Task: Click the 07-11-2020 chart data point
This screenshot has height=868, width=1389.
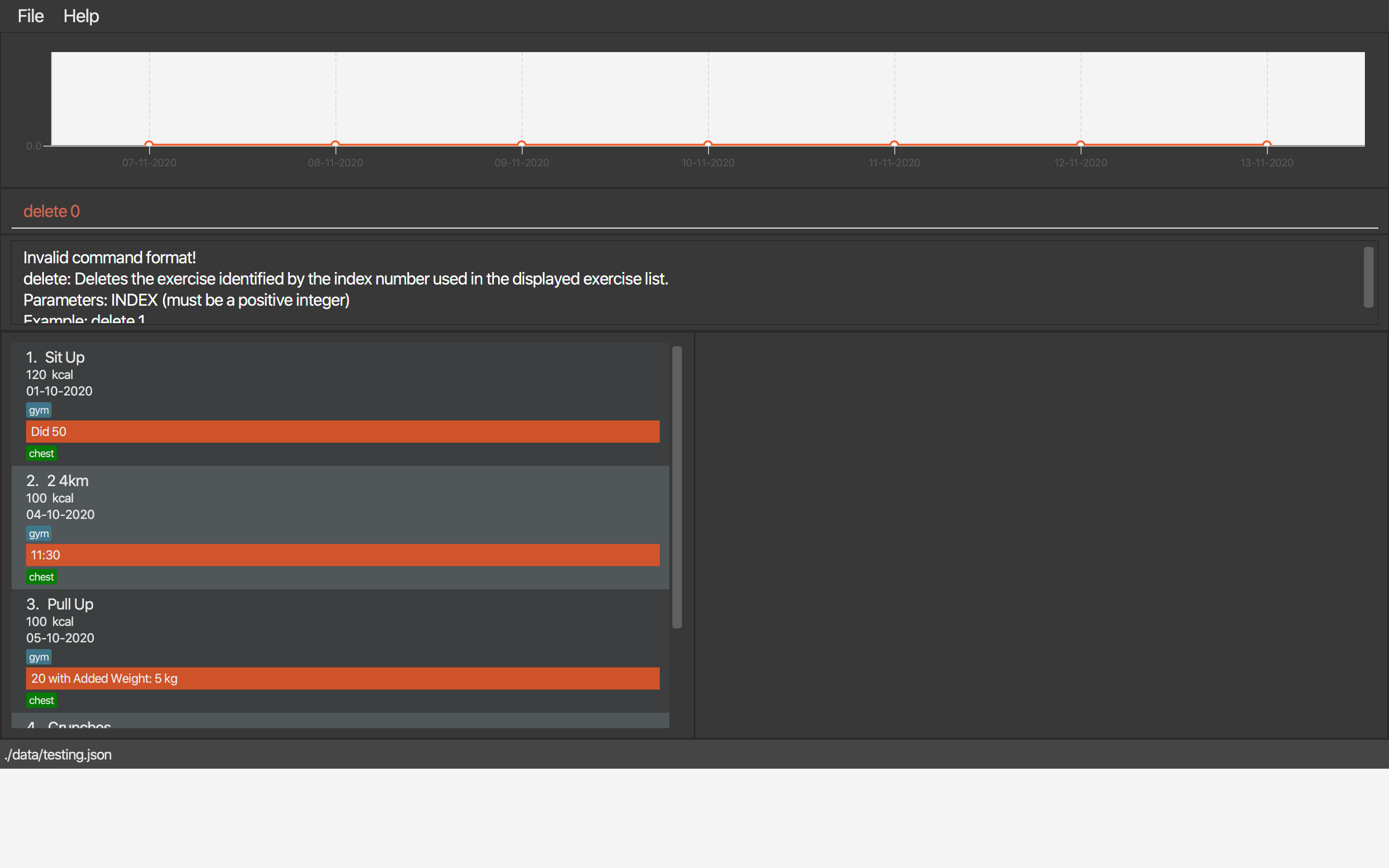Action: (149, 144)
